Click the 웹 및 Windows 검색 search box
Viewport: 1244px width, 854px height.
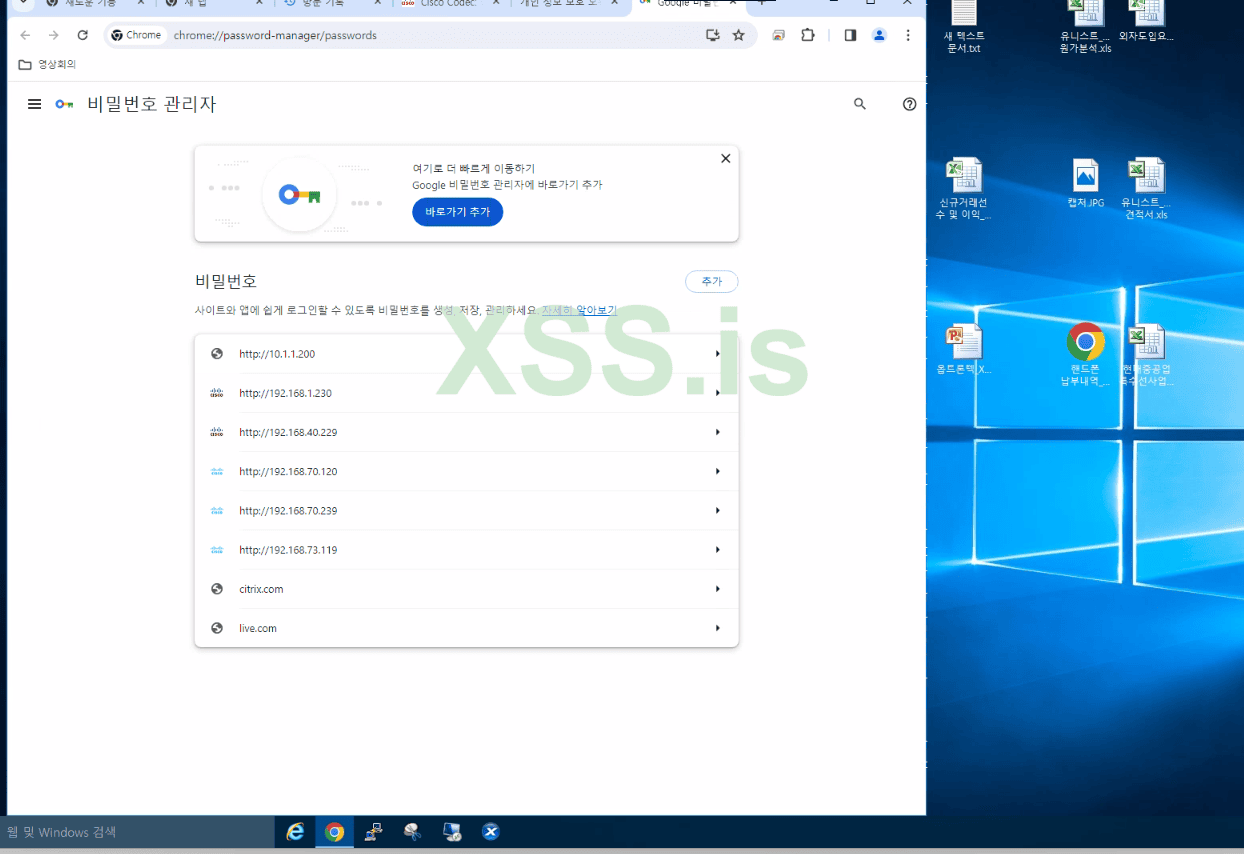click(137, 832)
